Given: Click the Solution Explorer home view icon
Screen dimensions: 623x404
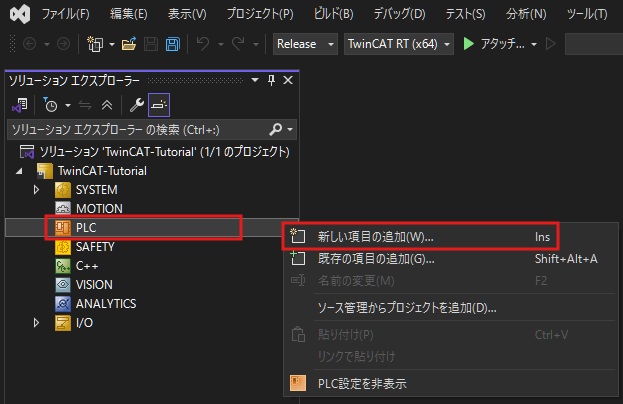Looking at the screenshot, I should click(19, 104).
